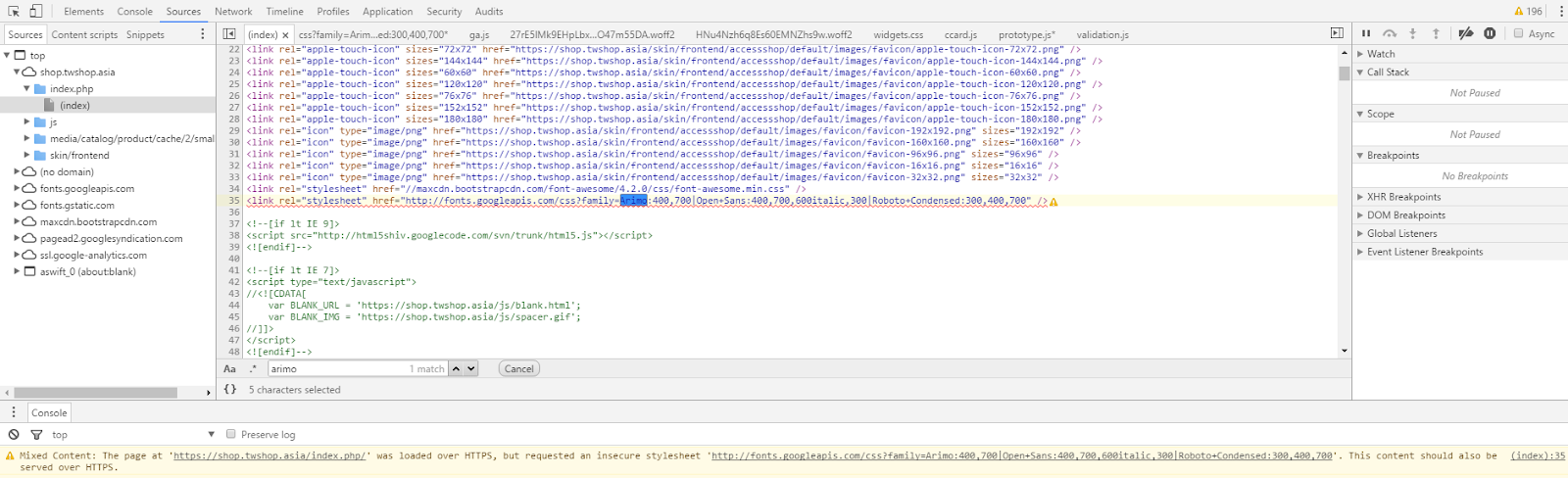Screen dimensions: 1568x478
Task: Switch to Console panel tab
Action: tap(135, 12)
